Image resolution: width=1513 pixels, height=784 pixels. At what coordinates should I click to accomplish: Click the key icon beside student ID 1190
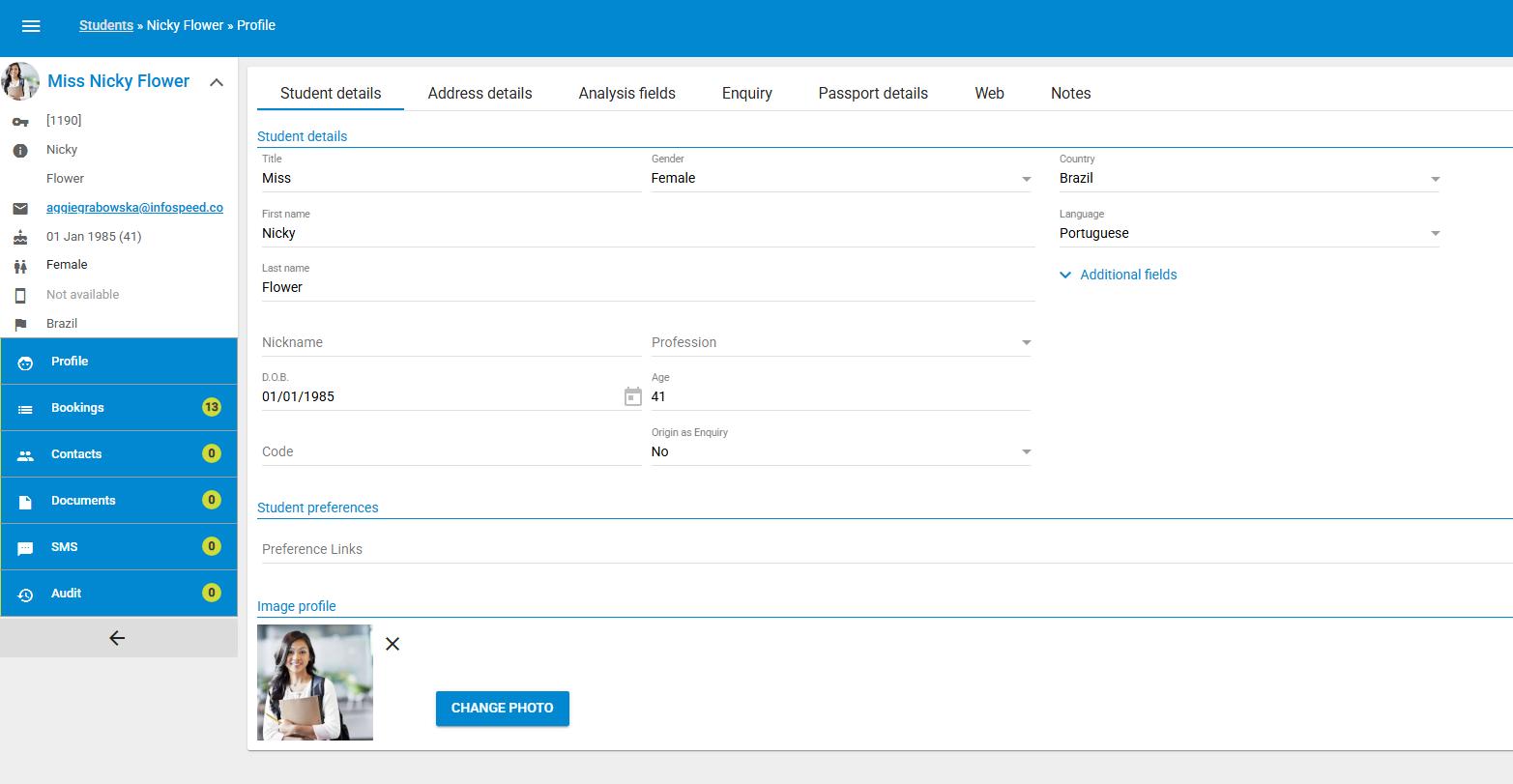point(21,120)
